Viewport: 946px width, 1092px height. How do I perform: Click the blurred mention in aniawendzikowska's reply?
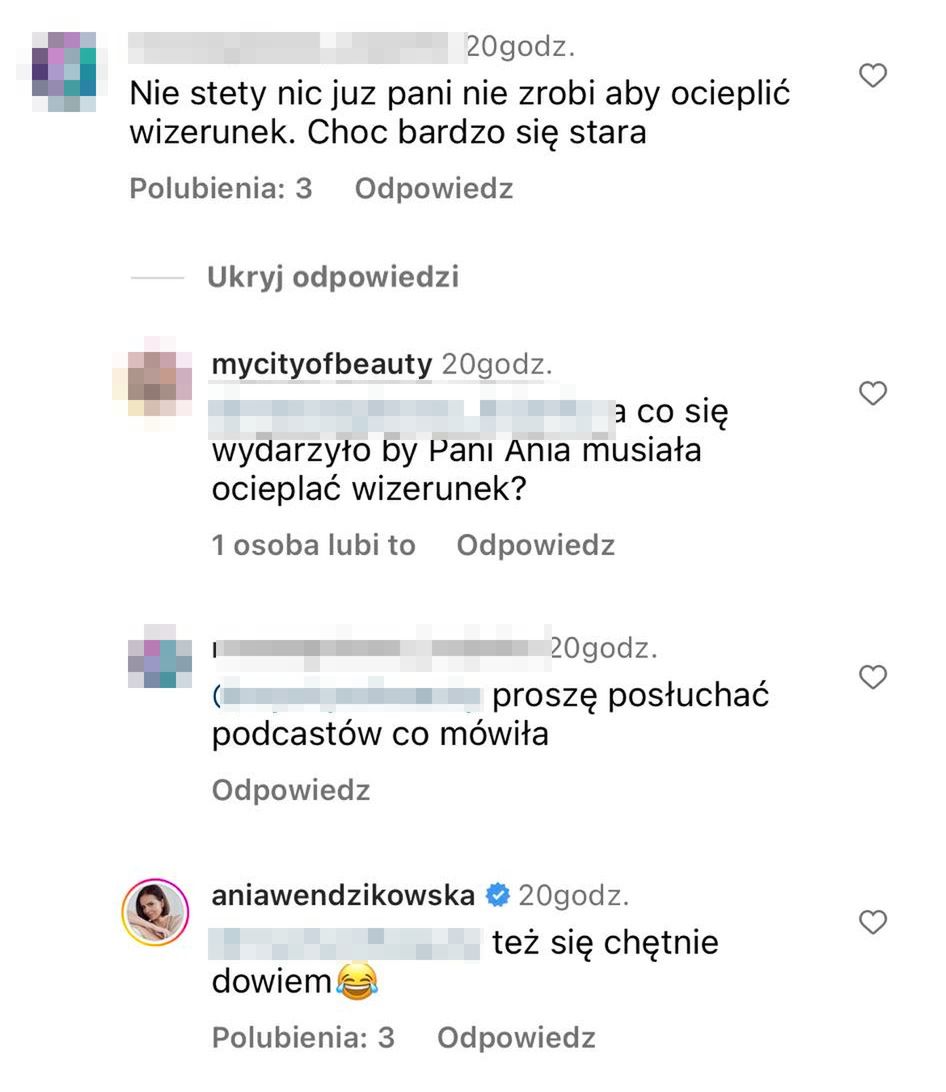347,943
